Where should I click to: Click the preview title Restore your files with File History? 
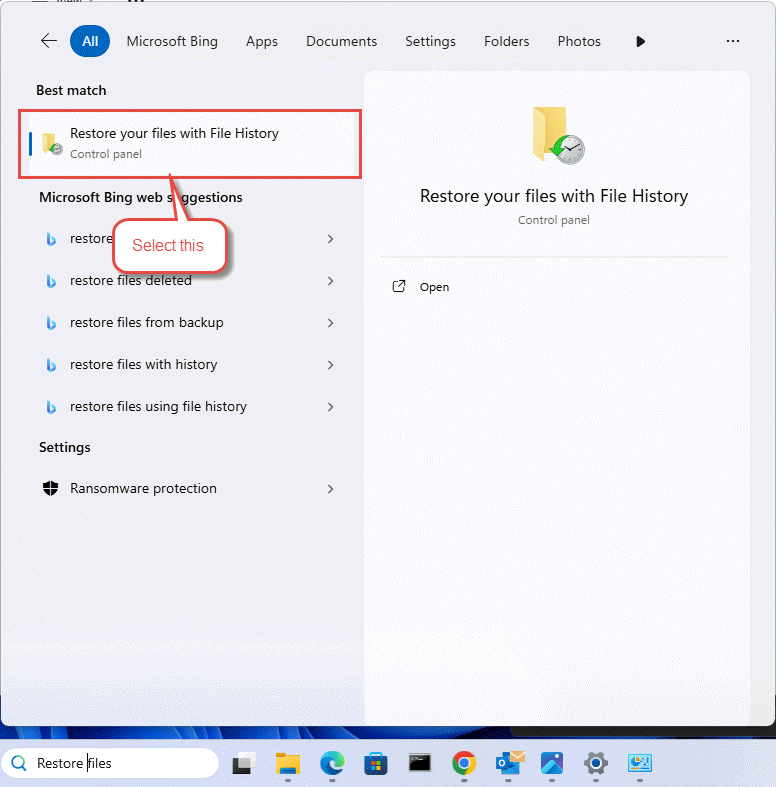554,196
